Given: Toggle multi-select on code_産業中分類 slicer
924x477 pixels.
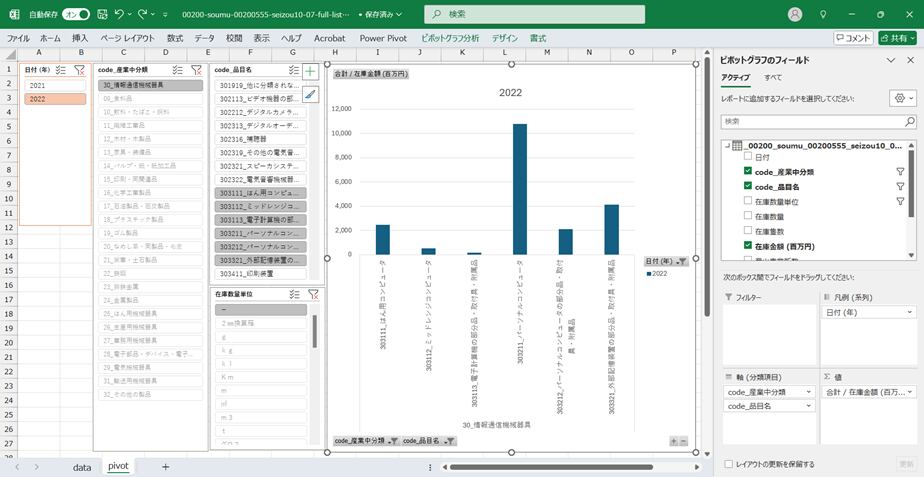Looking at the screenshot, I should (177, 70).
